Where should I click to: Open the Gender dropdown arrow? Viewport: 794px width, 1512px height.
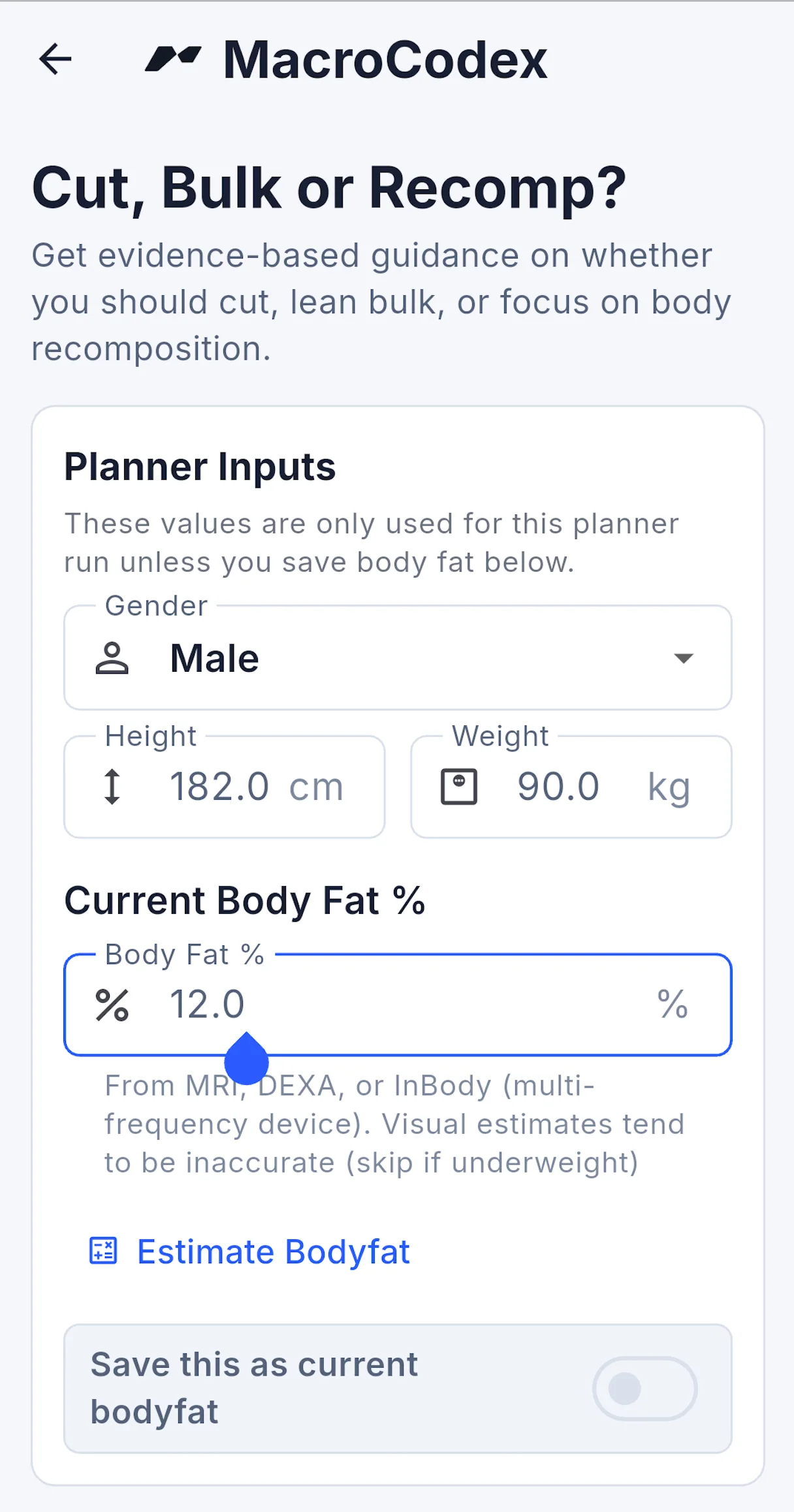pyautogui.click(x=683, y=658)
